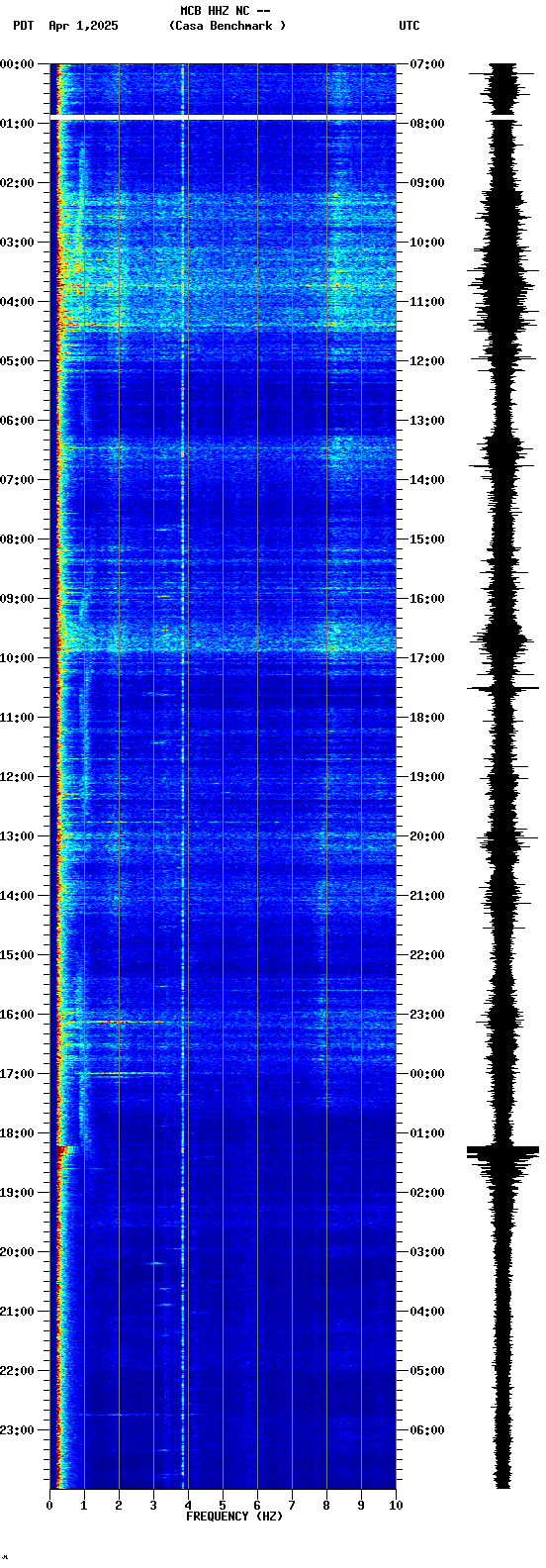Screen dimensions: 546x1568
Task: Click the 05:00 PDT time label
Action: pyautogui.click(x=17, y=361)
